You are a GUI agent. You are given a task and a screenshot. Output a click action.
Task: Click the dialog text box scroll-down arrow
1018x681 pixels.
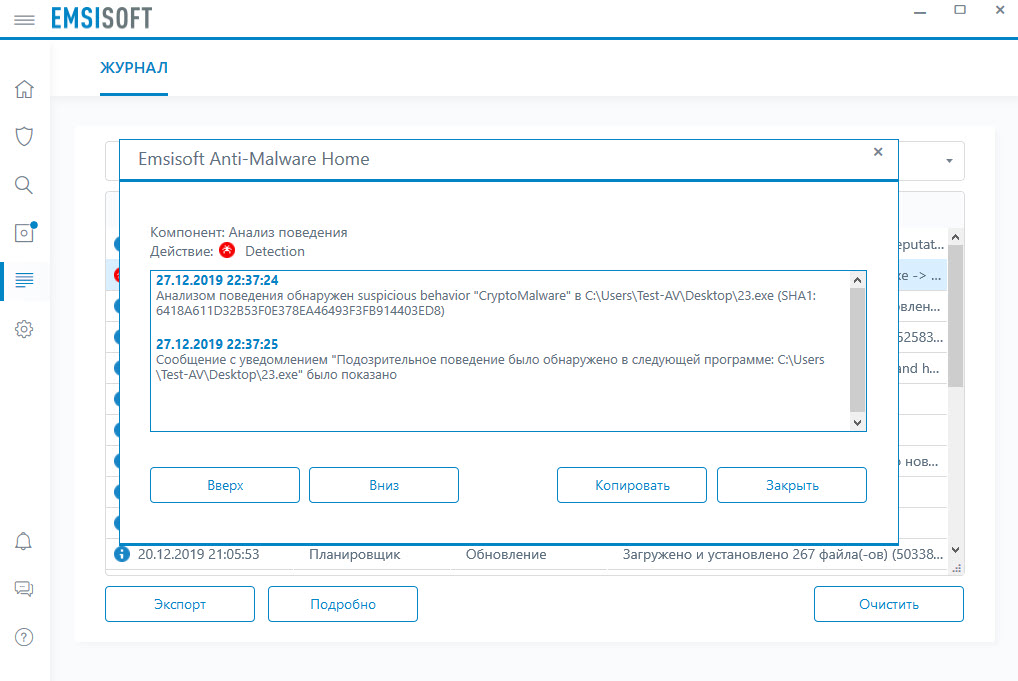click(857, 423)
